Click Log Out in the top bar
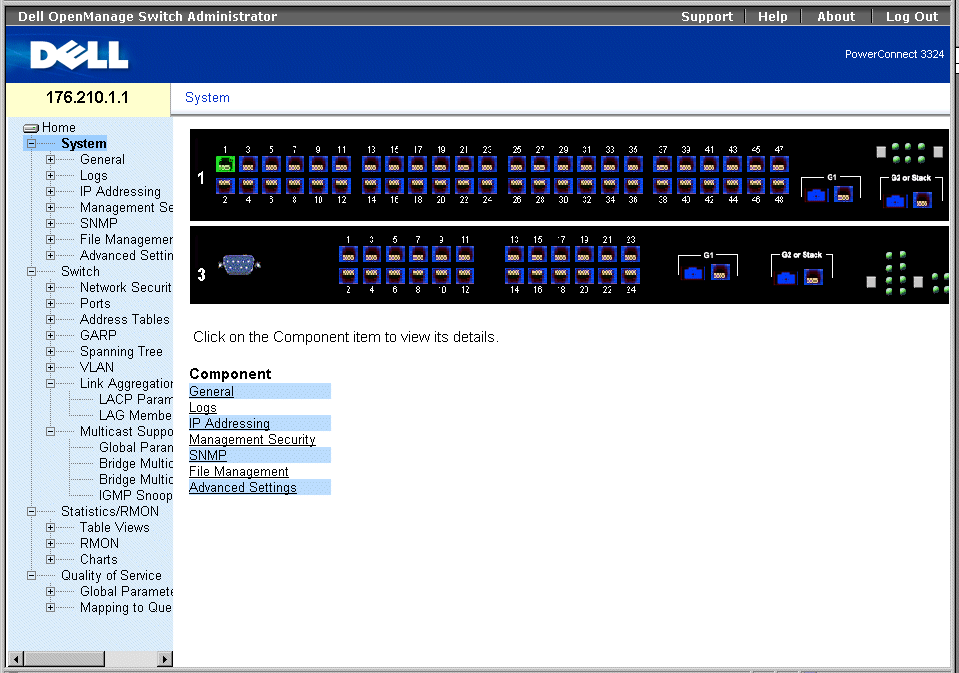The height and width of the screenshot is (673, 959). pyautogui.click(x=912, y=17)
